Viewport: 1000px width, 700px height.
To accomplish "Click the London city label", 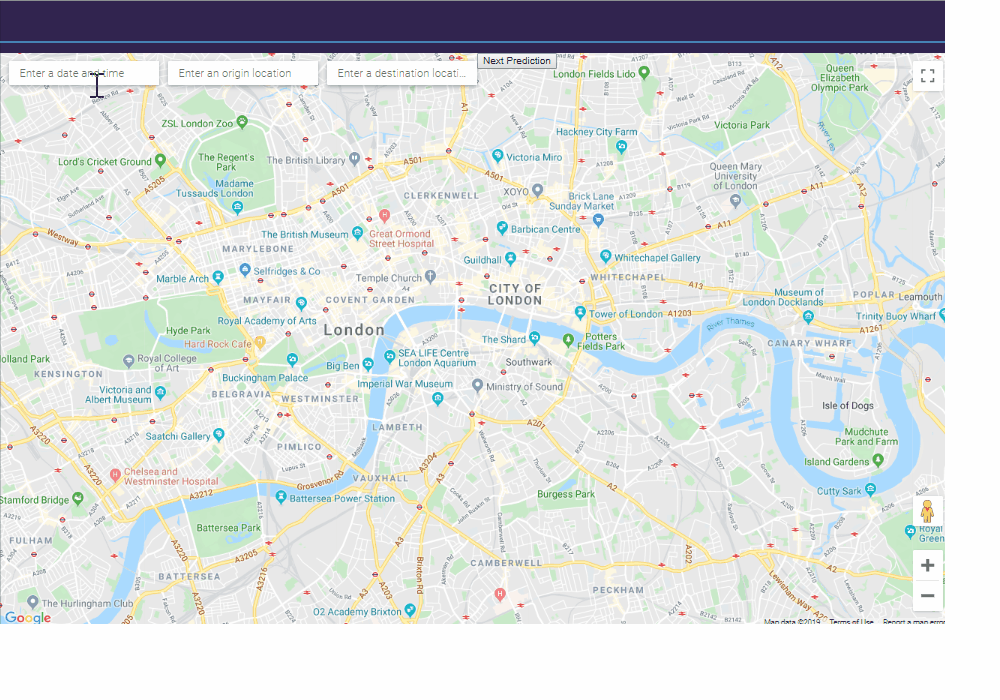I will (x=354, y=330).
